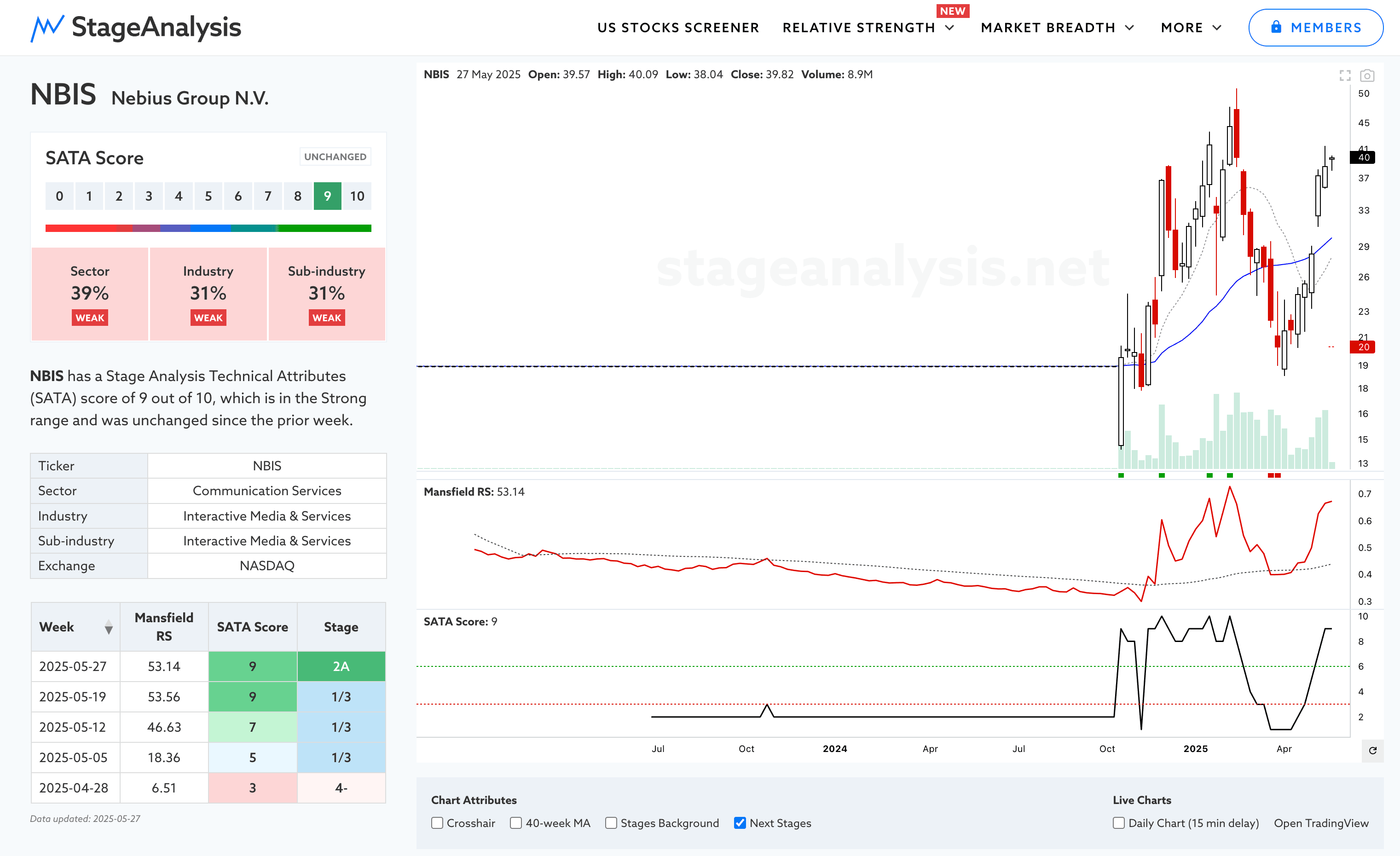The width and height of the screenshot is (1400, 856).
Task: Click the NEW badge above Relative Strength
Action: pyautogui.click(x=952, y=11)
